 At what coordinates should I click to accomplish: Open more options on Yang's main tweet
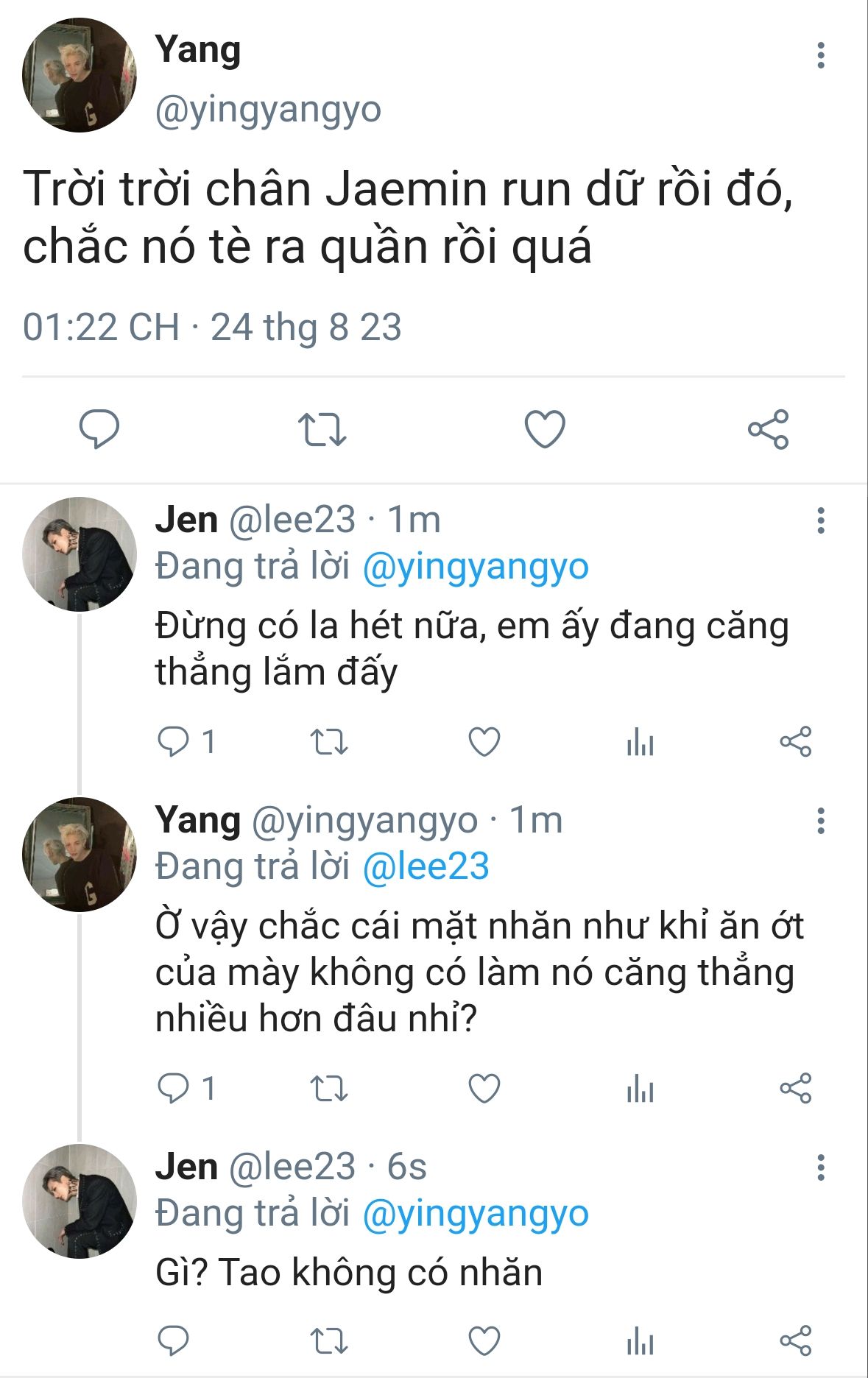(x=821, y=56)
